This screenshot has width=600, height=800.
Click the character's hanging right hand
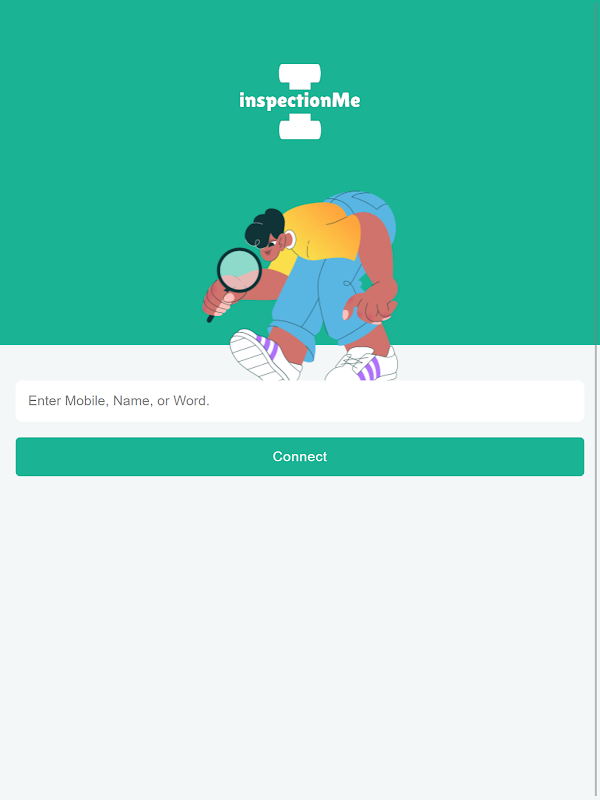[x=370, y=308]
